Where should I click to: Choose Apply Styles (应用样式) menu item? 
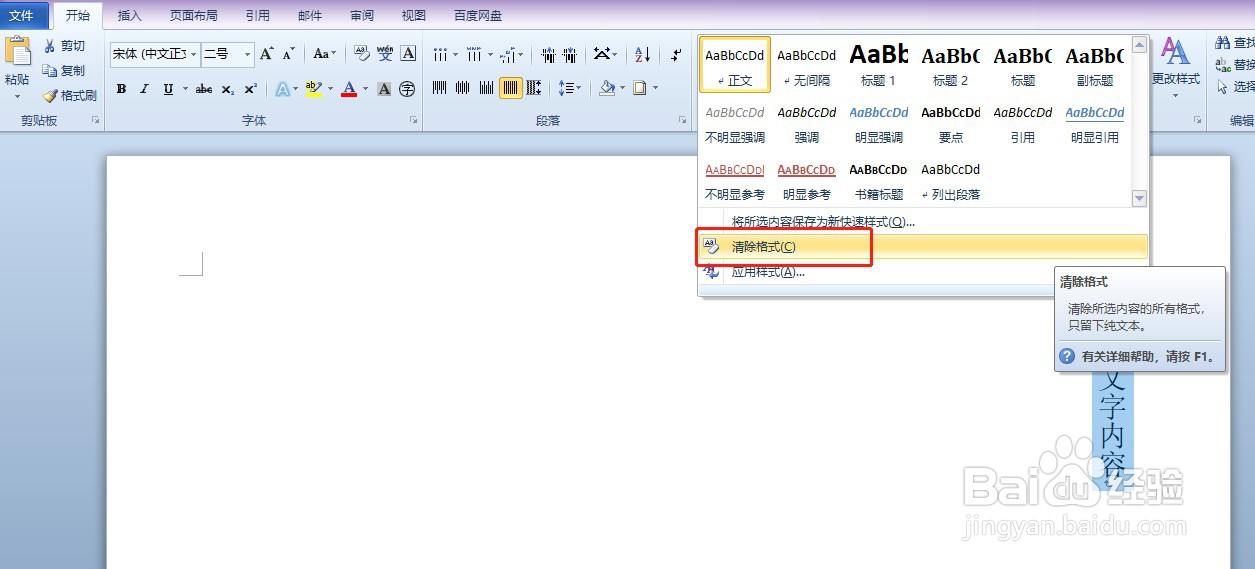pyautogui.click(x=922, y=272)
